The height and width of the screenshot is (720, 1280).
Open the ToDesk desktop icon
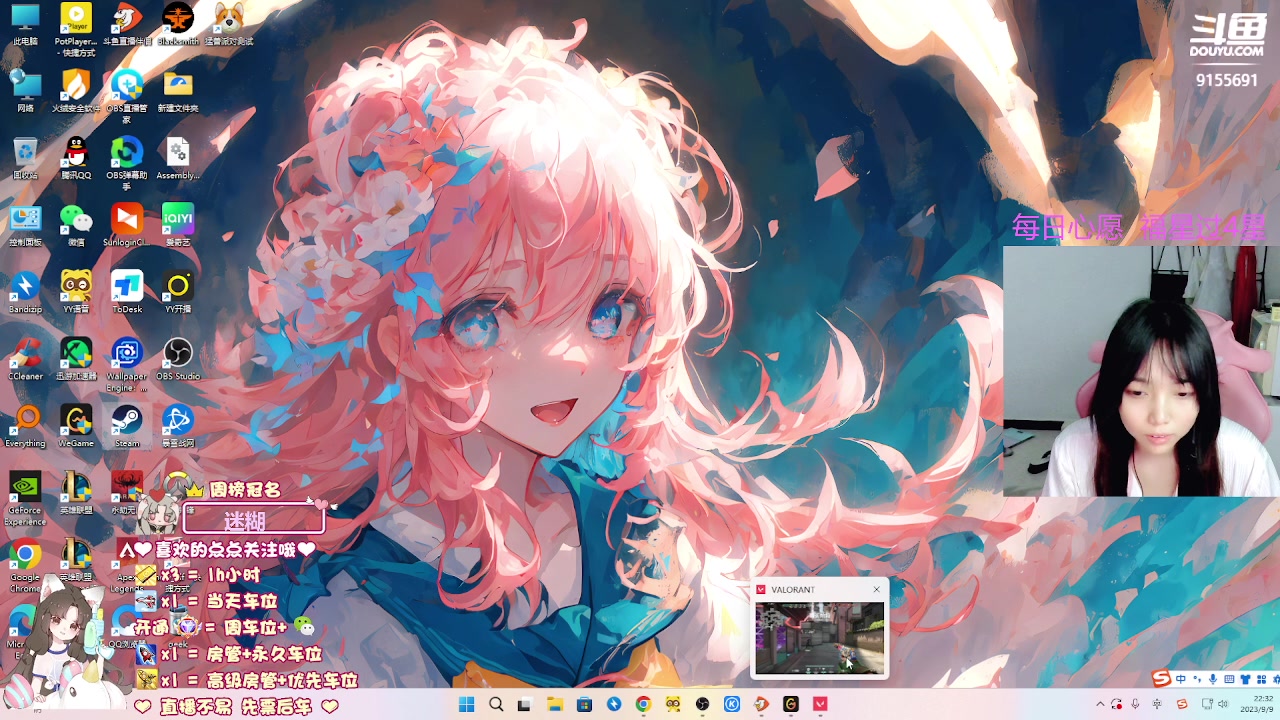(127, 292)
